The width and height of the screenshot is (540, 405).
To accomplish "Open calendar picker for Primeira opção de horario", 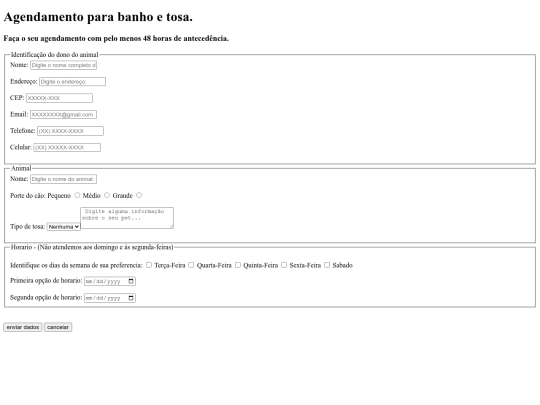I will tap(131, 281).
